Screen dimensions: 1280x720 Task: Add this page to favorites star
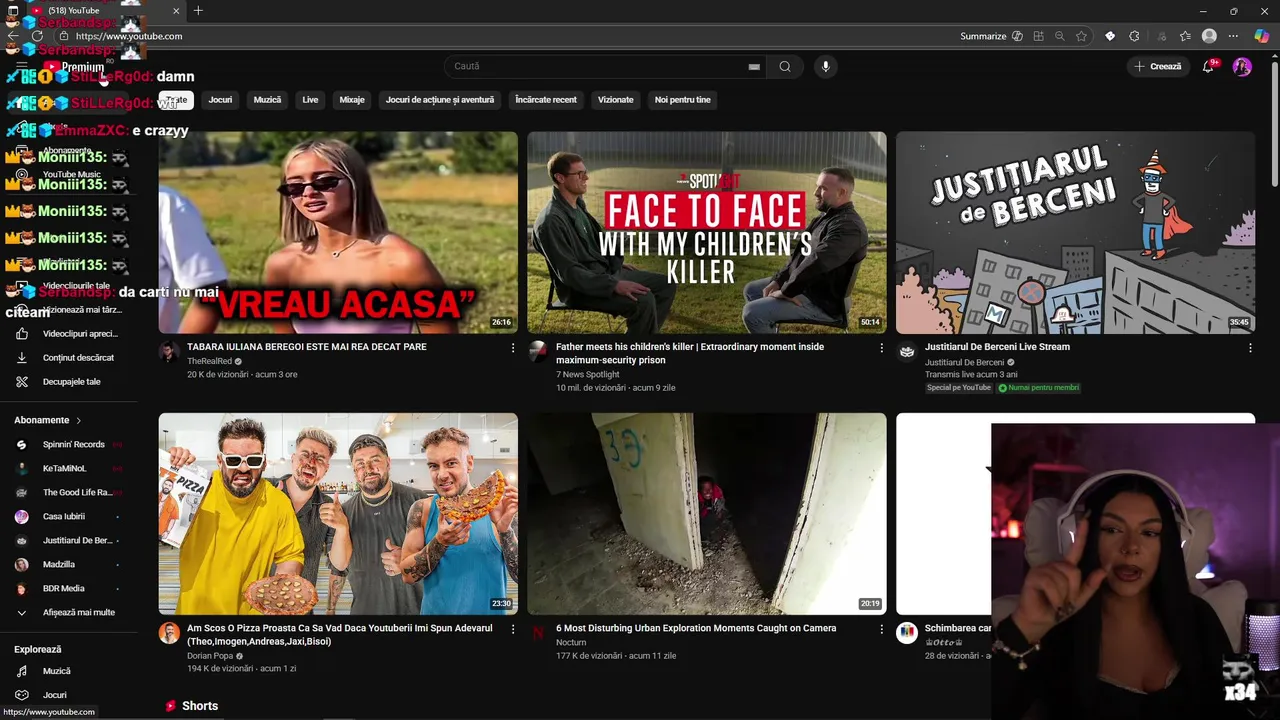tap(1081, 36)
